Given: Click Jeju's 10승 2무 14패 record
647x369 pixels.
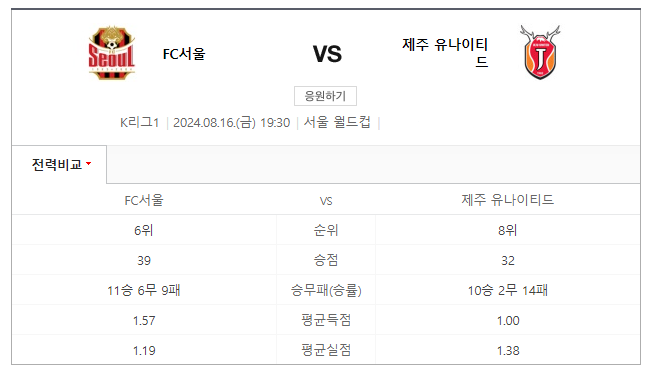Looking at the screenshot, I should pyautogui.click(x=508, y=290).
